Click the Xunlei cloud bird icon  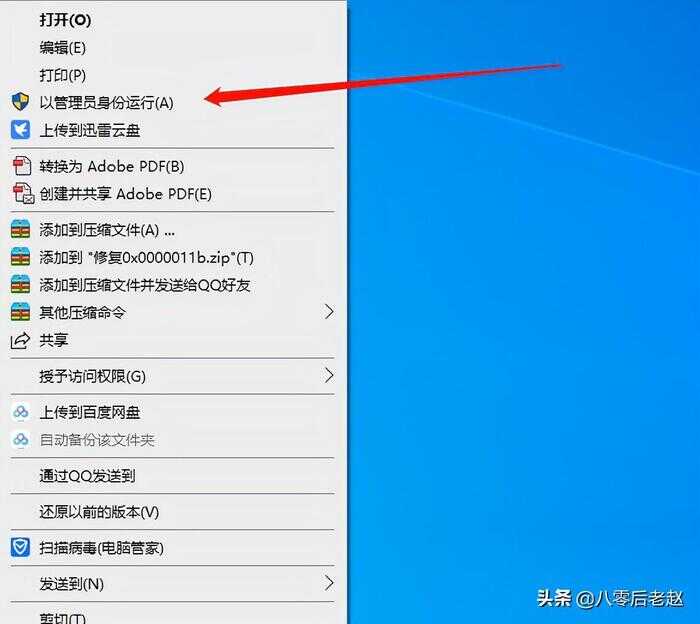pyautogui.click(x=20, y=130)
